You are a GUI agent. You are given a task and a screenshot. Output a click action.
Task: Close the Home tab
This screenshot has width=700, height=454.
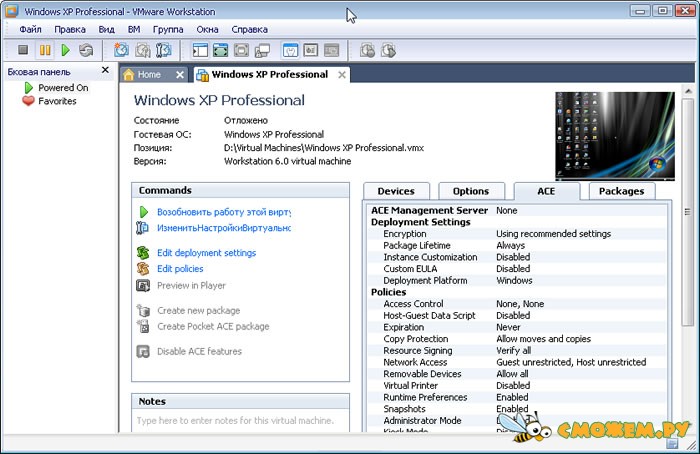coord(179,75)
